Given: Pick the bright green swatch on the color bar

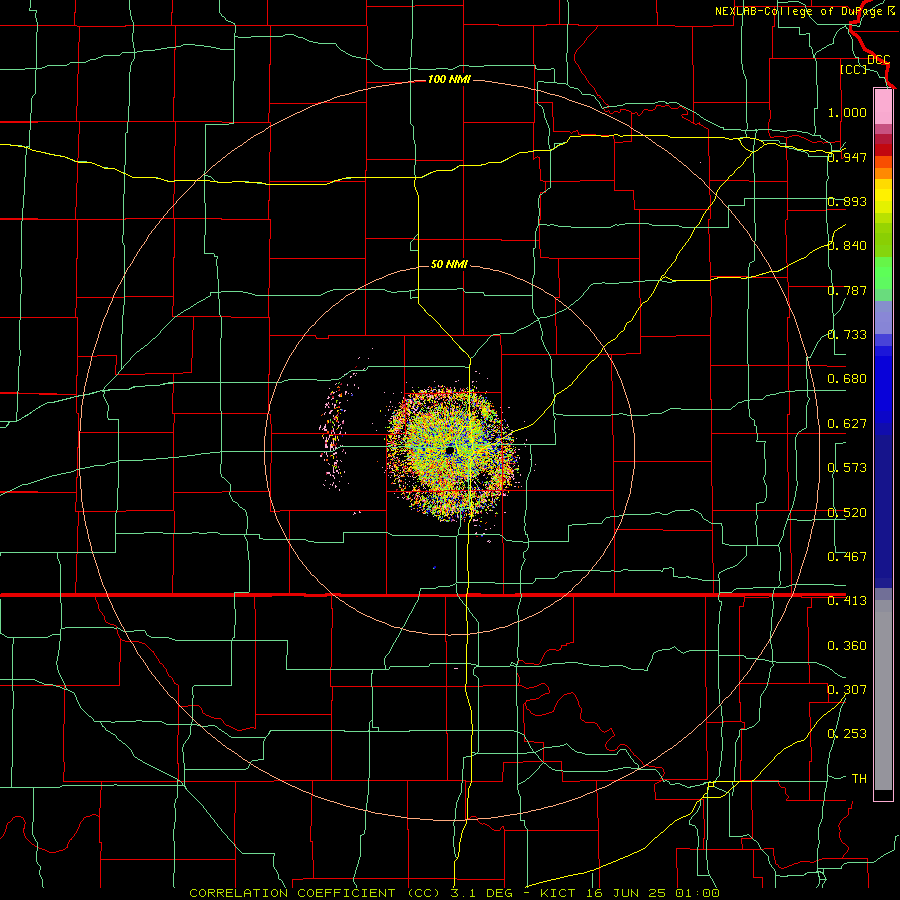Looking at the screenshot, I should click(x=883, y=273).
